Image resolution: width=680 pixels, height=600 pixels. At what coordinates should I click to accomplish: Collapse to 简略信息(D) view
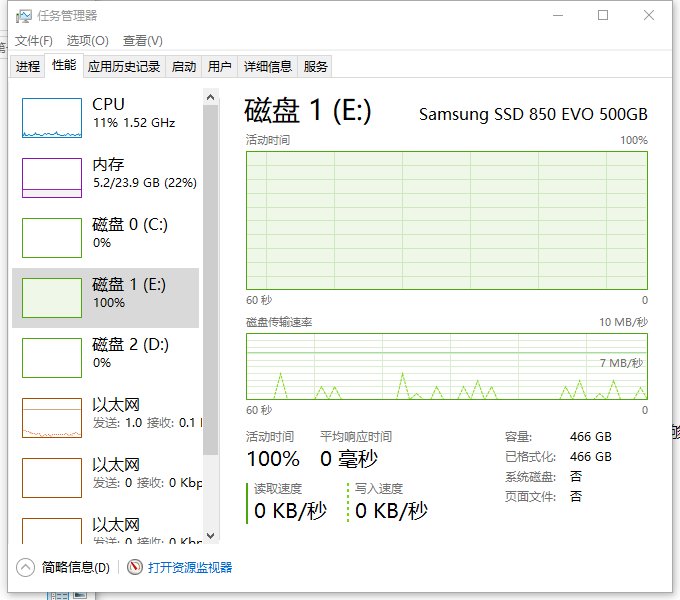pyautogui.click(x=75, y=567)
